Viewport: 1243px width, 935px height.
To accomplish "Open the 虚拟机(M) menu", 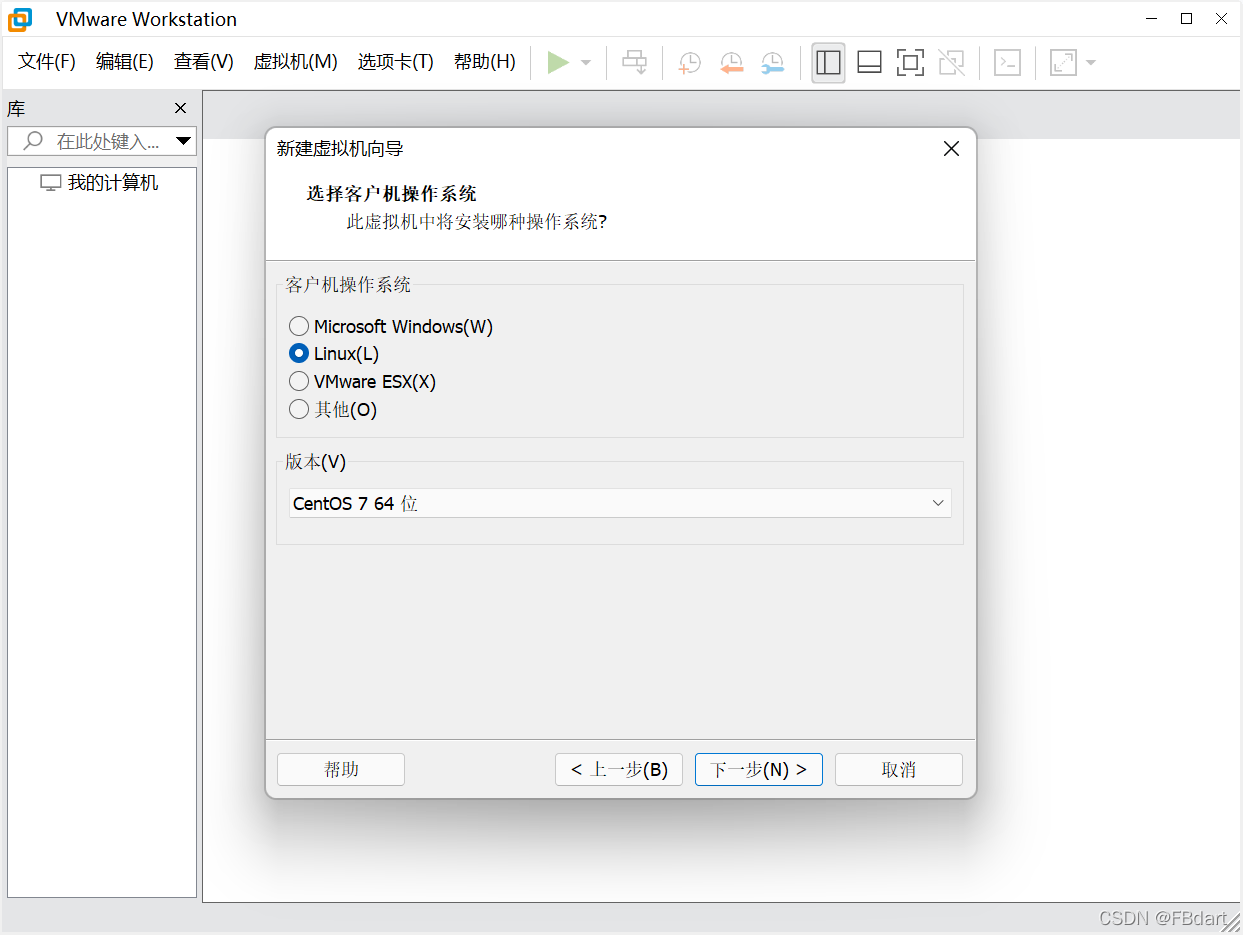I will click(296, 62).
